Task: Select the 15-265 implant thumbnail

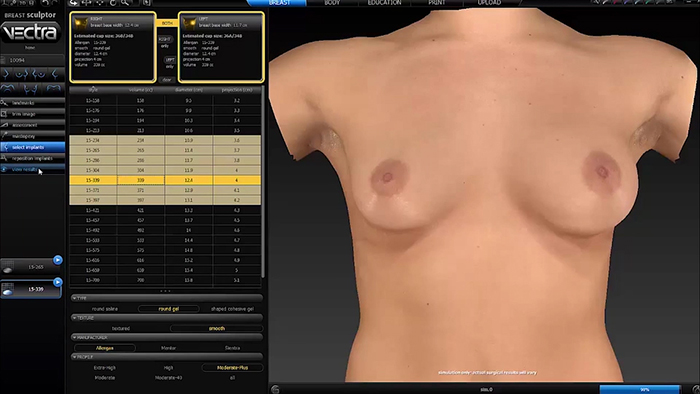Action: (x=30, y=267)
